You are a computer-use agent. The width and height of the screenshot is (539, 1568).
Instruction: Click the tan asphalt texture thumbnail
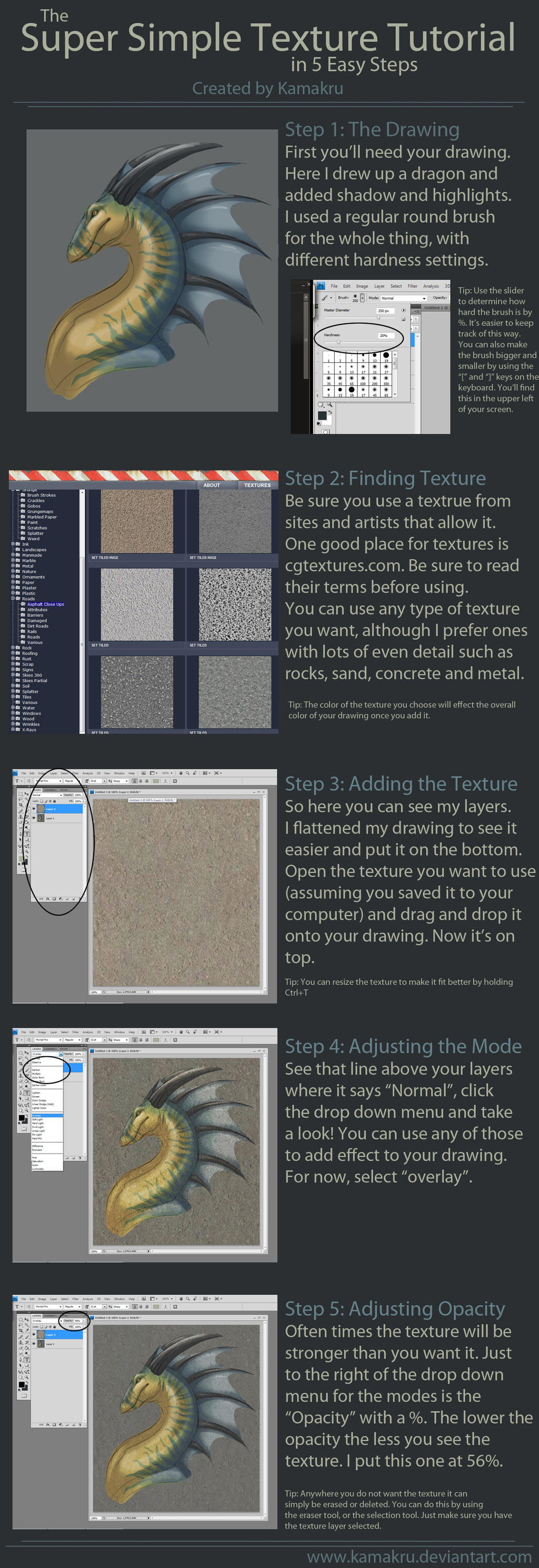coord(136,522)
